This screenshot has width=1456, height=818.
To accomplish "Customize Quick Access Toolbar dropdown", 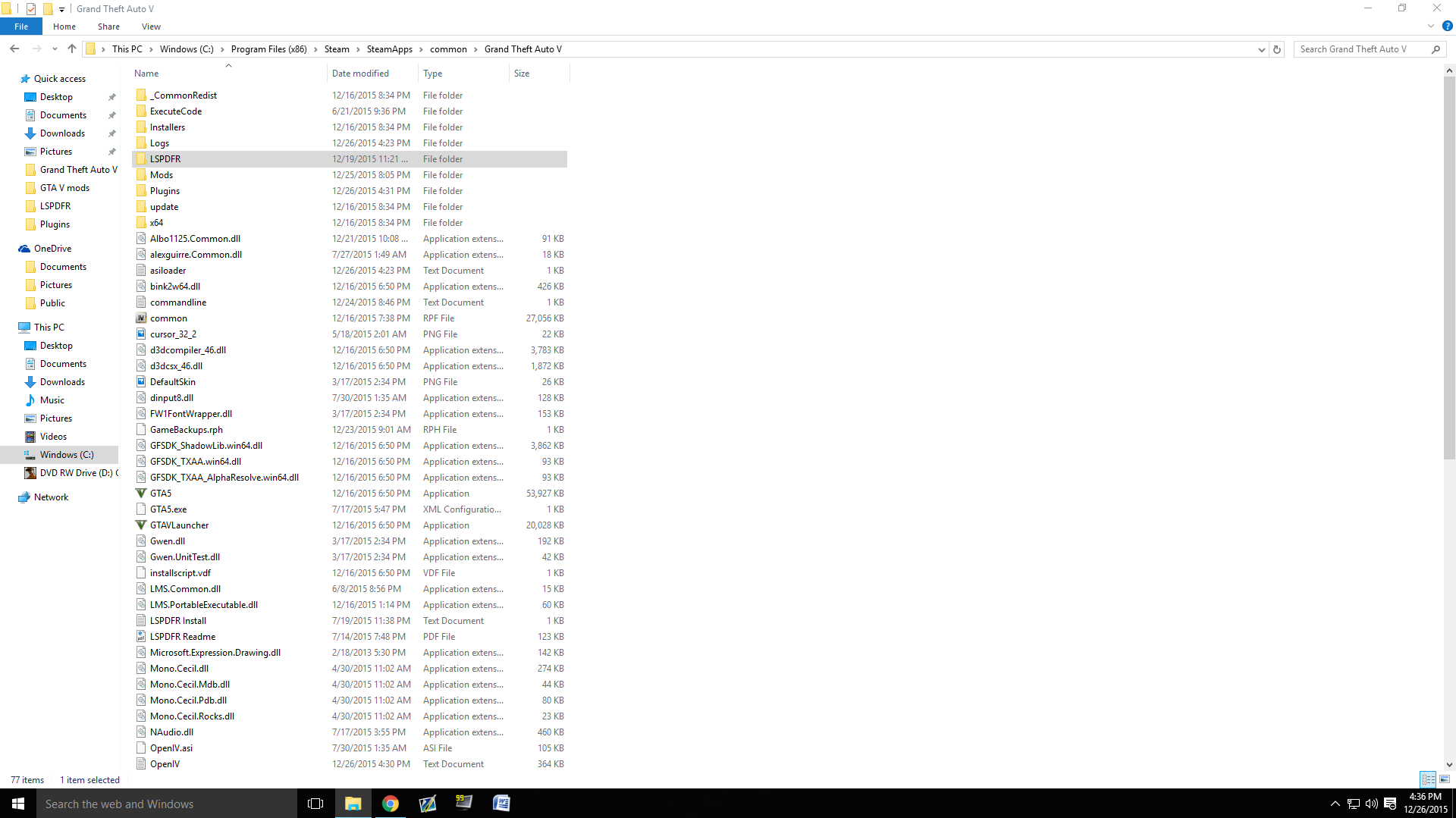I will (x=62, y=9).
